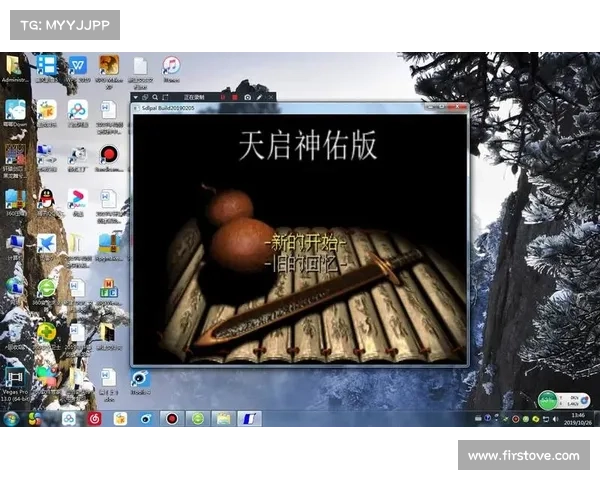
Task: Open the clock showing 13:46
Action: (x=578, y=419)
